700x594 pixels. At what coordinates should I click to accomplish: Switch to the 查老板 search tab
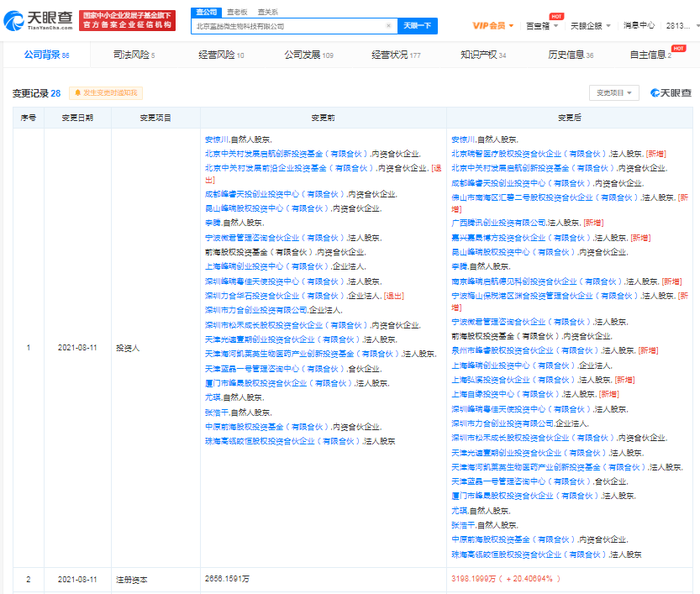coord(237,12)
